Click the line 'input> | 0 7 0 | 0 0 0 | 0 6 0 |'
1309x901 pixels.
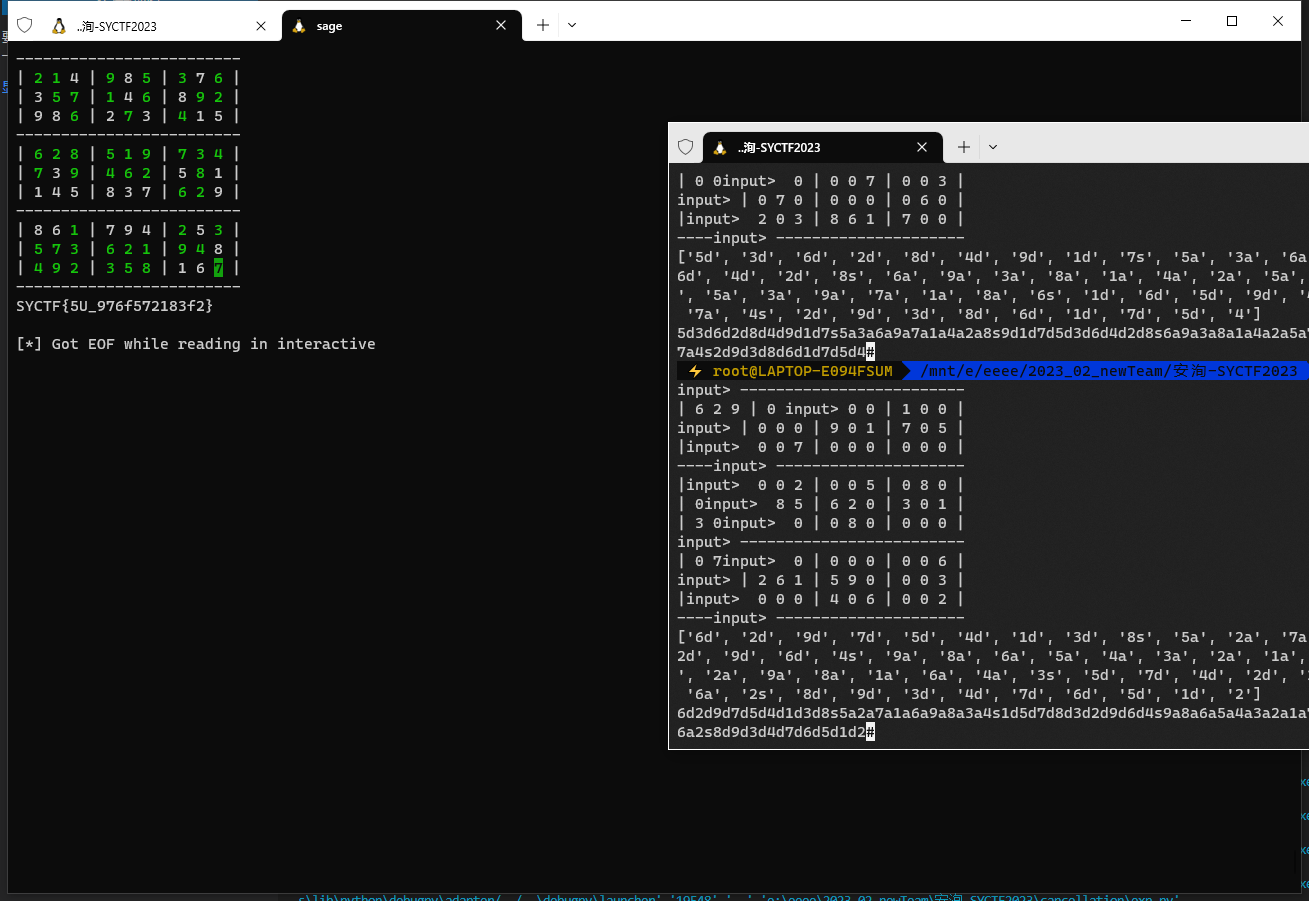point(821,200)
